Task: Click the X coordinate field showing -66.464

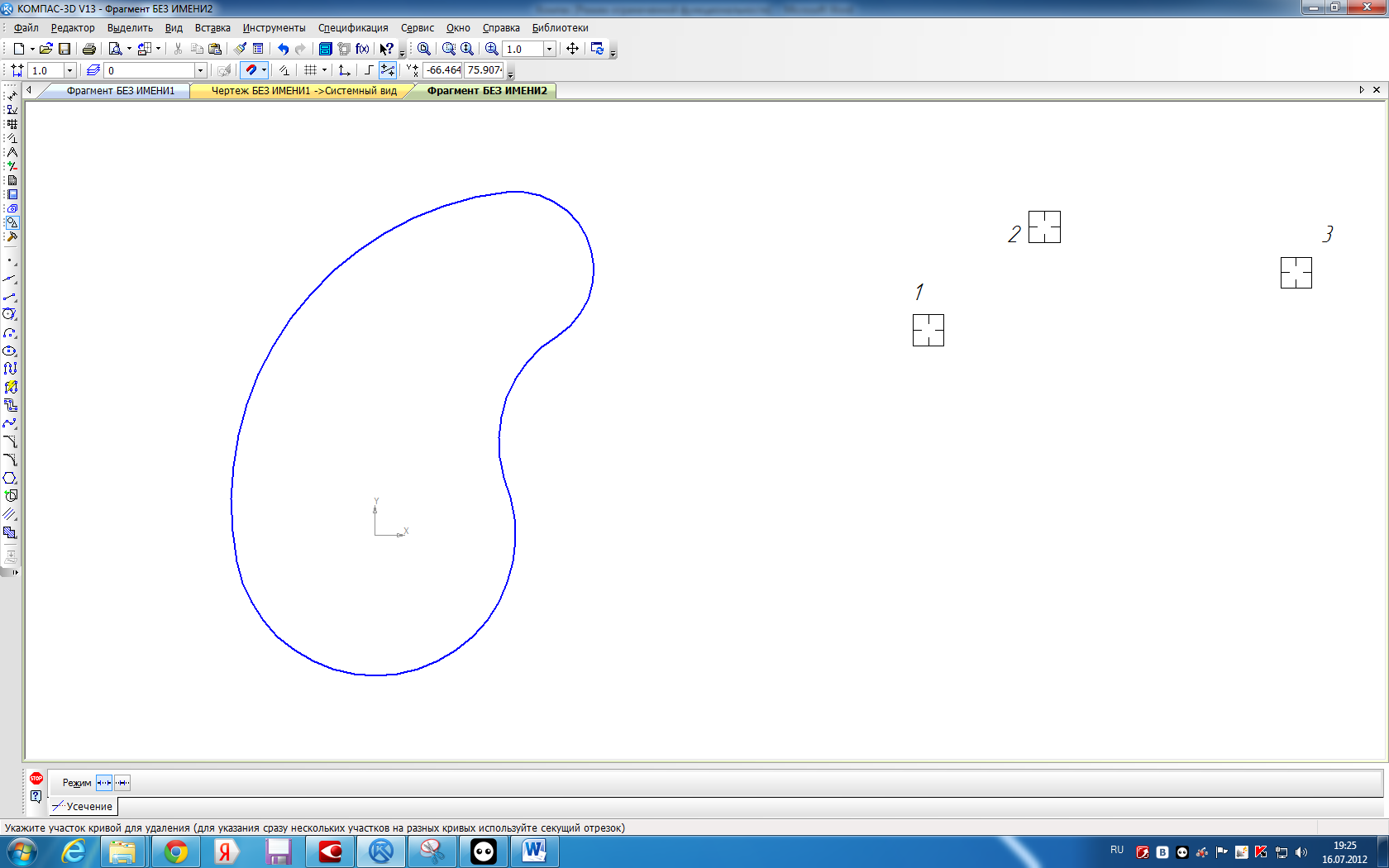Action: point(443,70)
